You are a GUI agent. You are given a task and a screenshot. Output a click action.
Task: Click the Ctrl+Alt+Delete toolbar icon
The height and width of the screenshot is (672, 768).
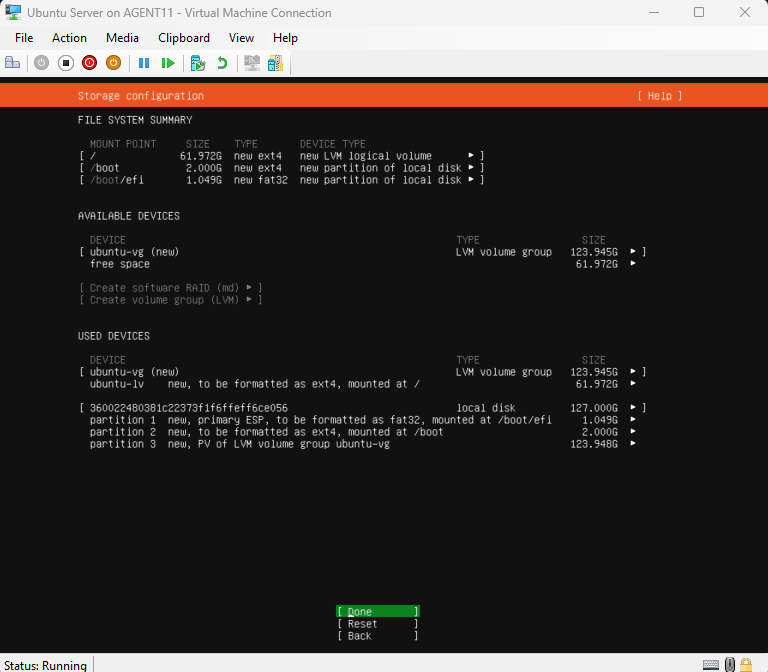point(13,62)
